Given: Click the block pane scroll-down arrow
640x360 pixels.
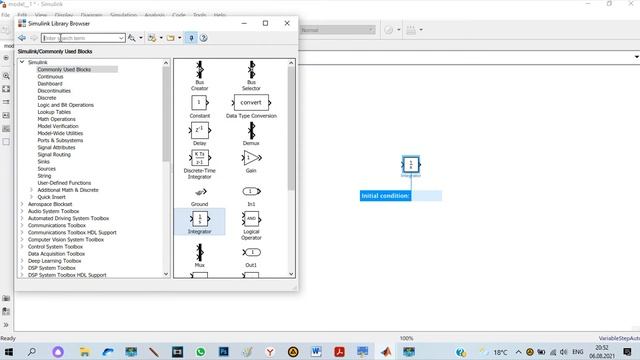Looking at the screenshot, I should 291,274.
